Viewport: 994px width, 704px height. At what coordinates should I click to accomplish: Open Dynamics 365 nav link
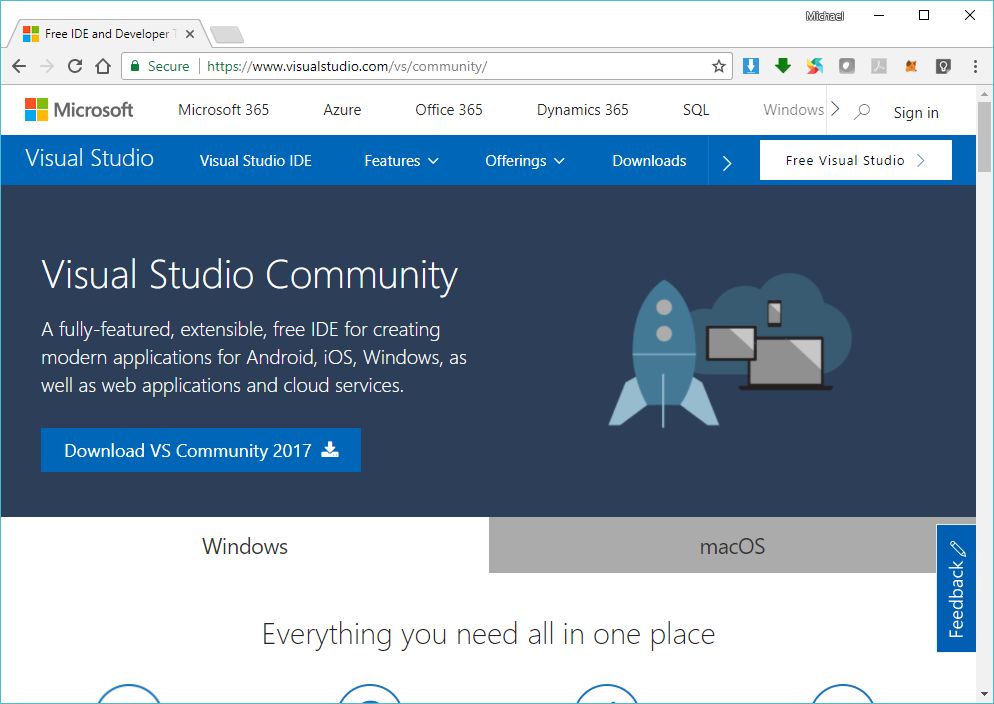point(582,110)
